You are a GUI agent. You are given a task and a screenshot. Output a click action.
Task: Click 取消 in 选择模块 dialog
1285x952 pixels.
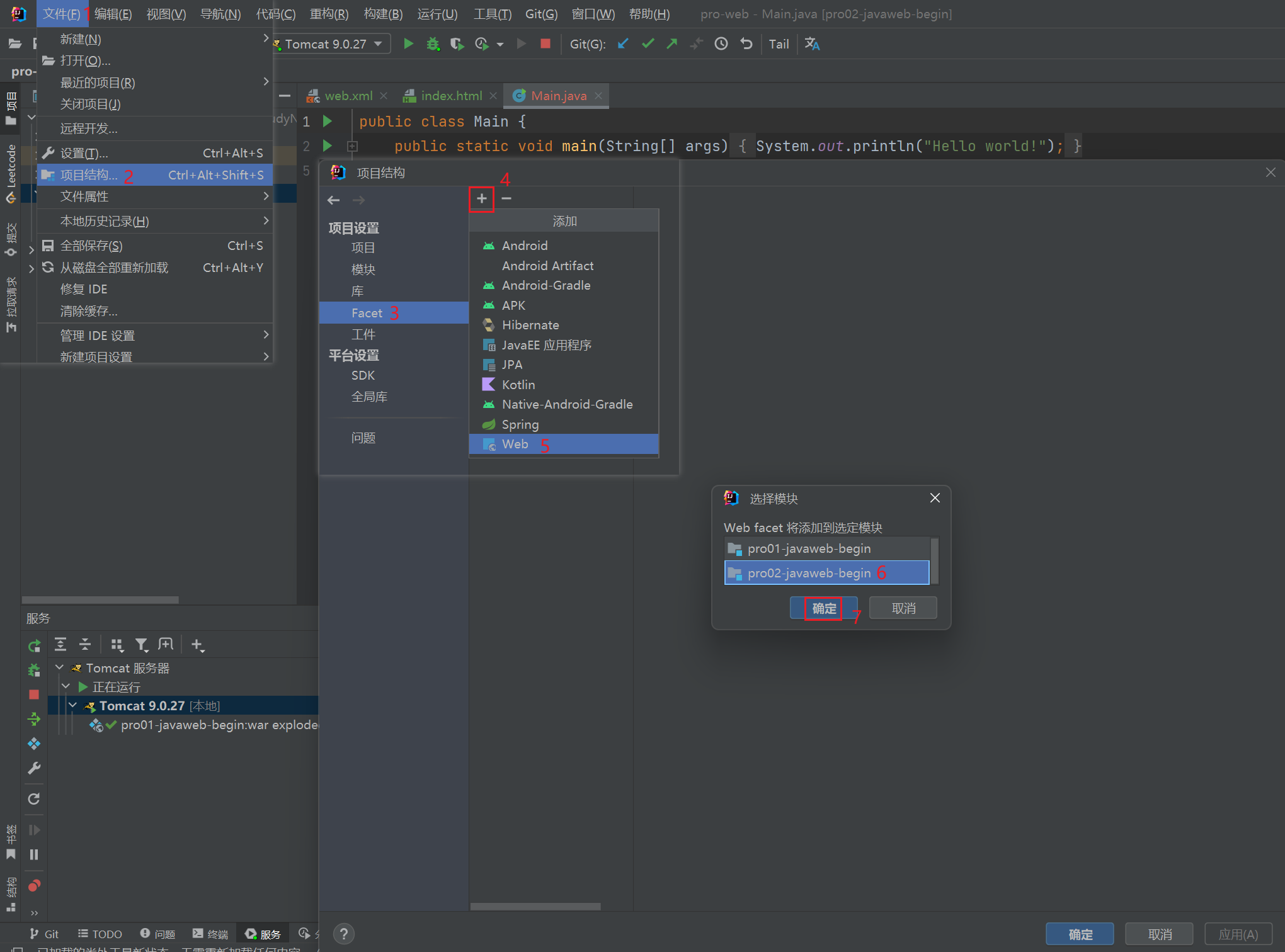click(x=903, y=608)
